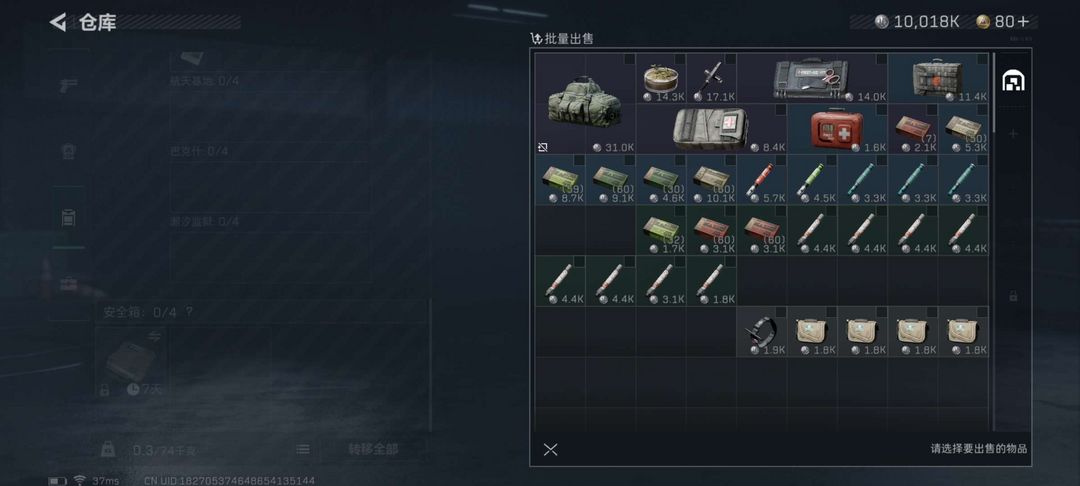Select the wristwatch item priced 1.9K
The height and width of the screenshot is (486, 1080).
pyautogui.click(x=761, y=332)
